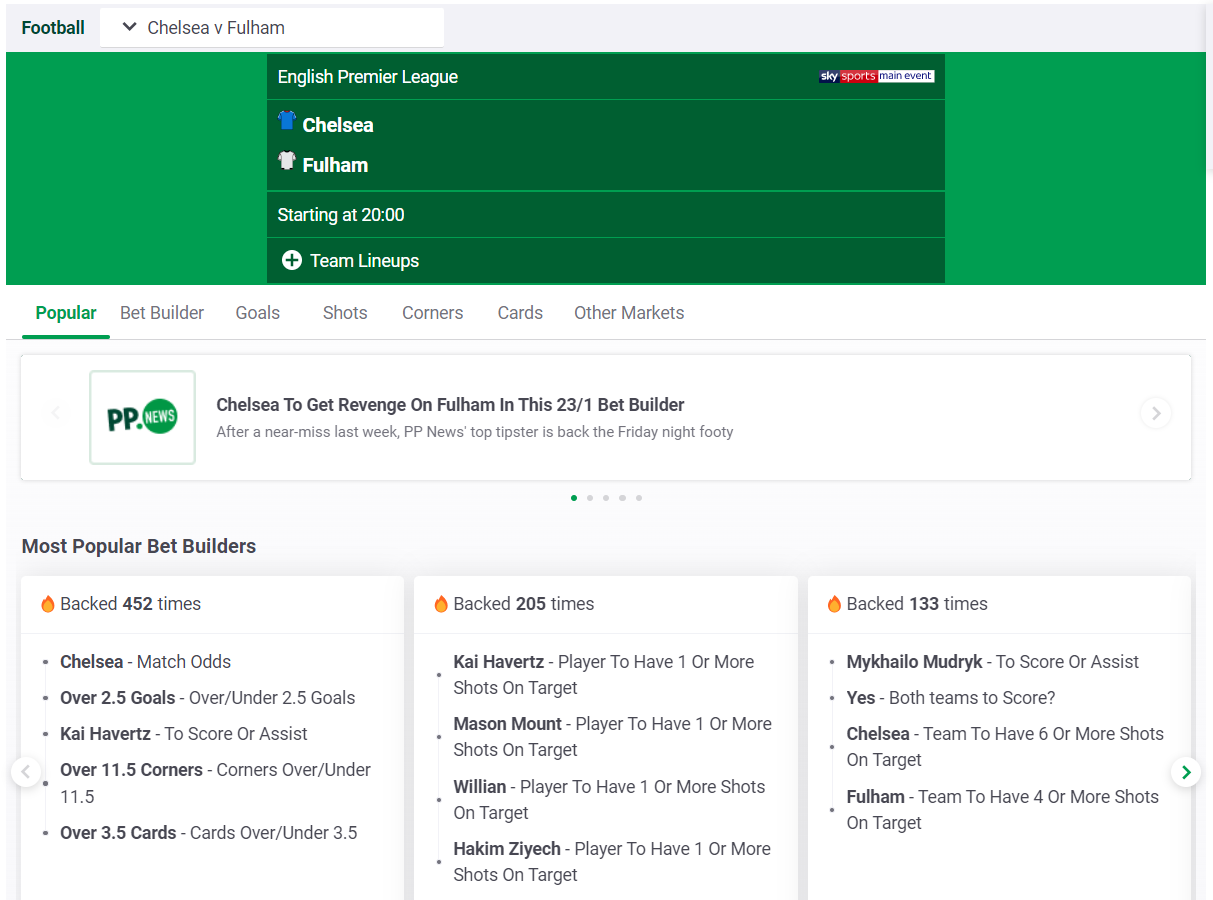Image resolution: width=1213 pixels, height=900 pixels.
Task: Switch to the Shots tab
Action: click(x=345, y=313)
